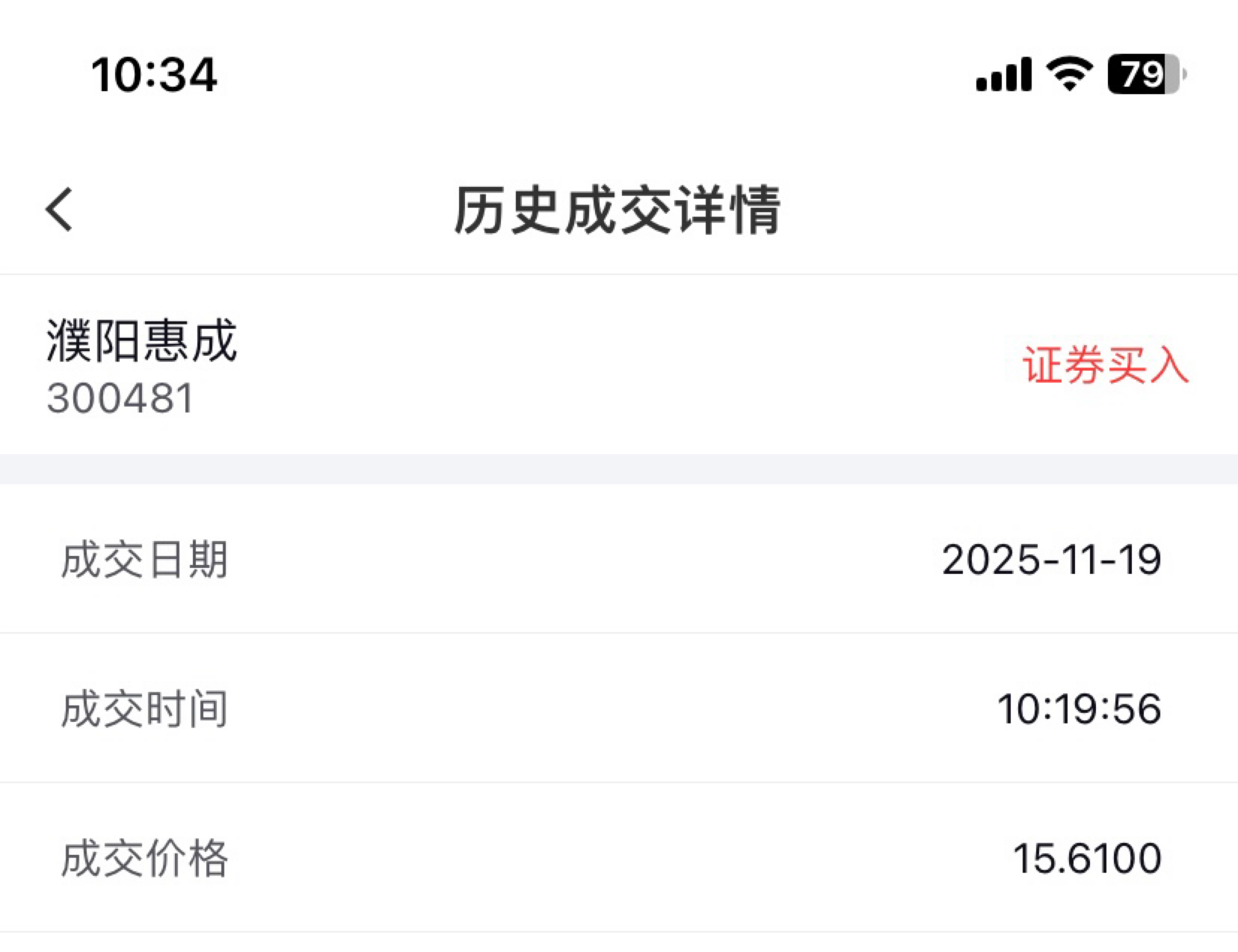Tap the date value 2025-11-19
This screenshot has width=1238, height=952.
coord(1051,560)
